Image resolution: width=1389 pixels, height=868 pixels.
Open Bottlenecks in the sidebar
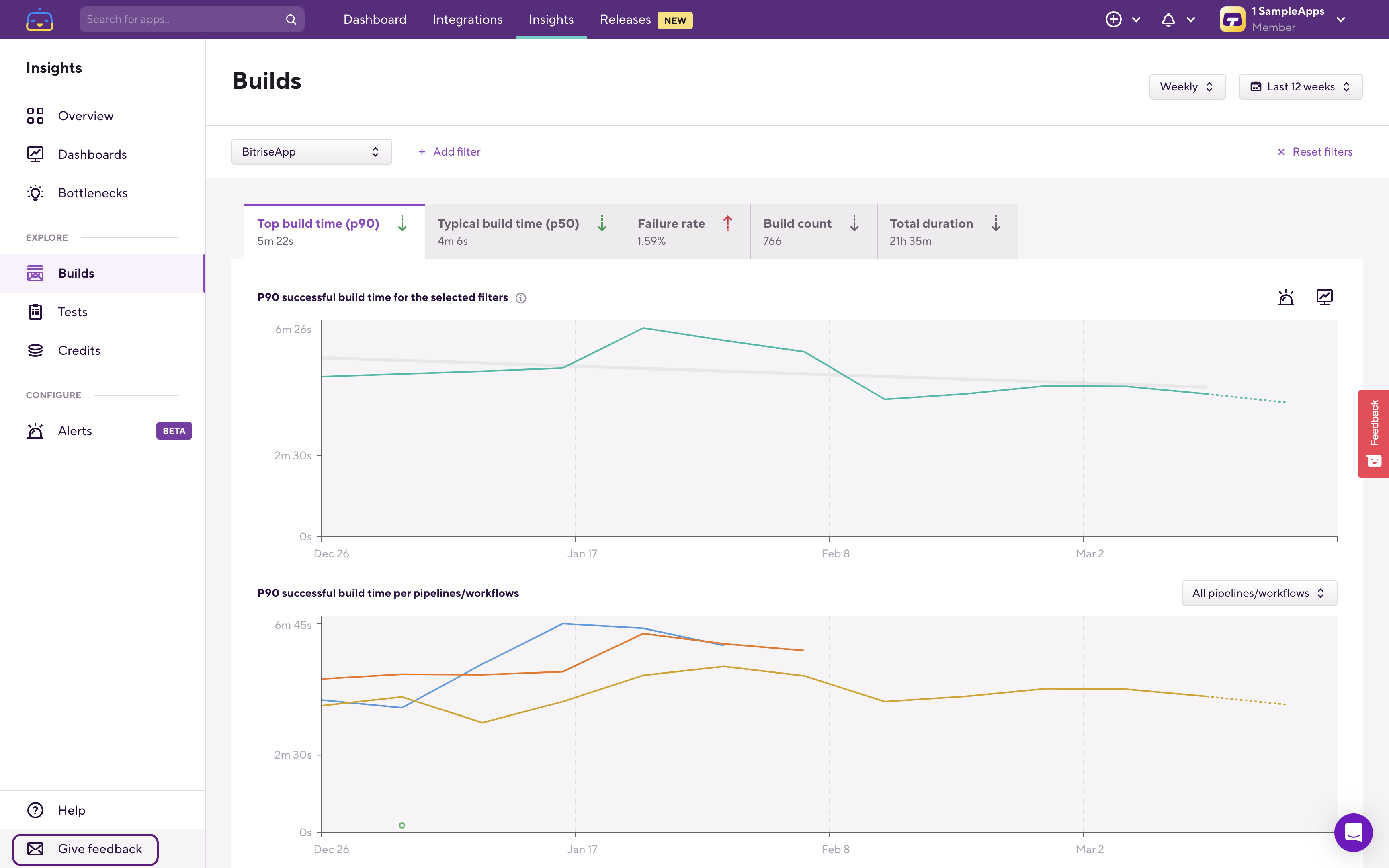(92, 193)
